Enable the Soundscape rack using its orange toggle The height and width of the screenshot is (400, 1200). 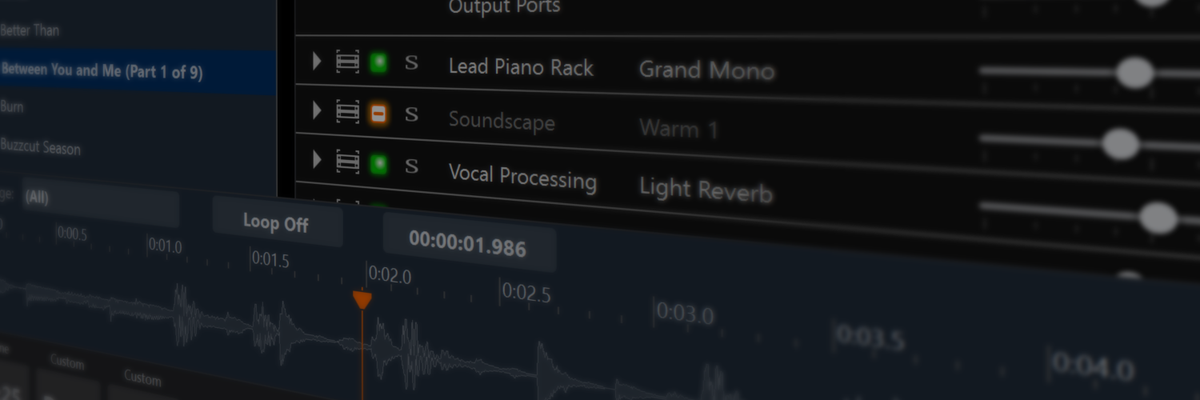pos(378,112)
